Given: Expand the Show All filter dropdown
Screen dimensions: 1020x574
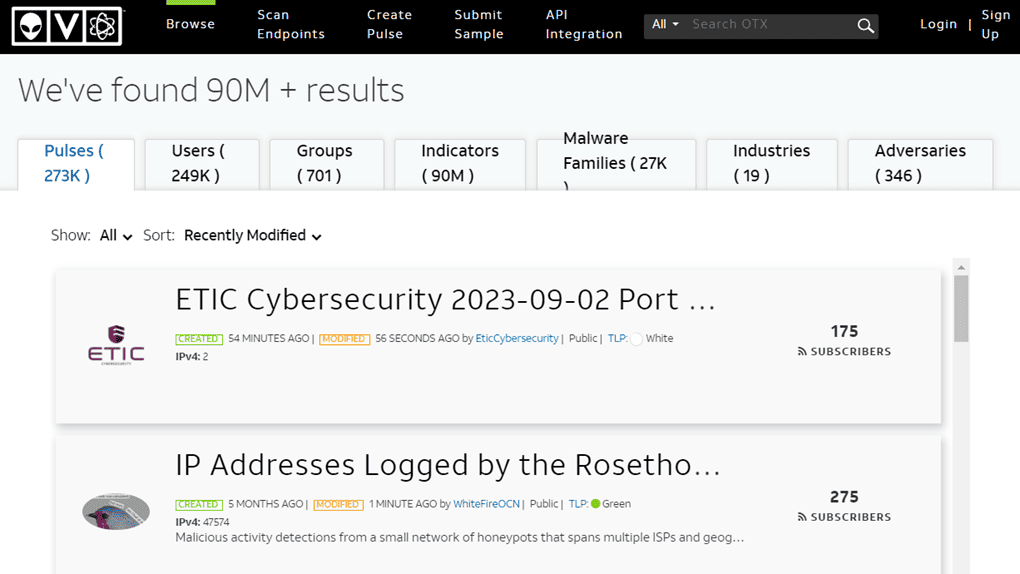Looking at the screenshot, I should tap(116, 236).
